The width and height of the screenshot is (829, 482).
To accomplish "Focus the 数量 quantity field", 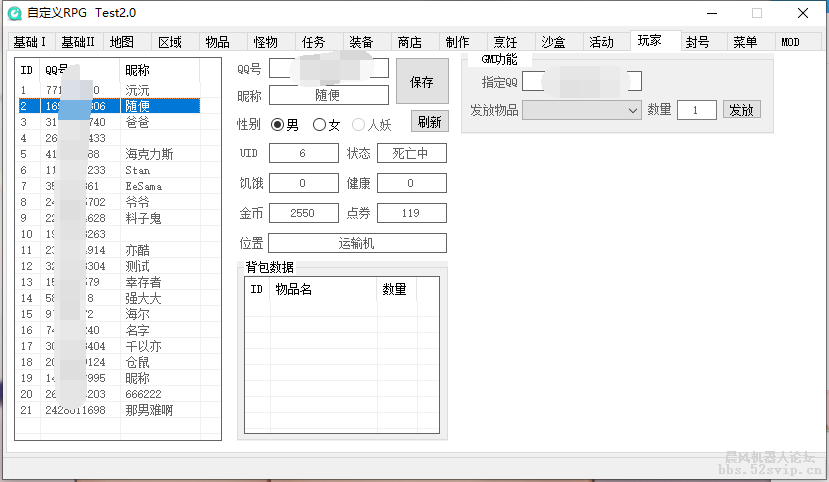I will pyautogui.click(x=696, y=110).
